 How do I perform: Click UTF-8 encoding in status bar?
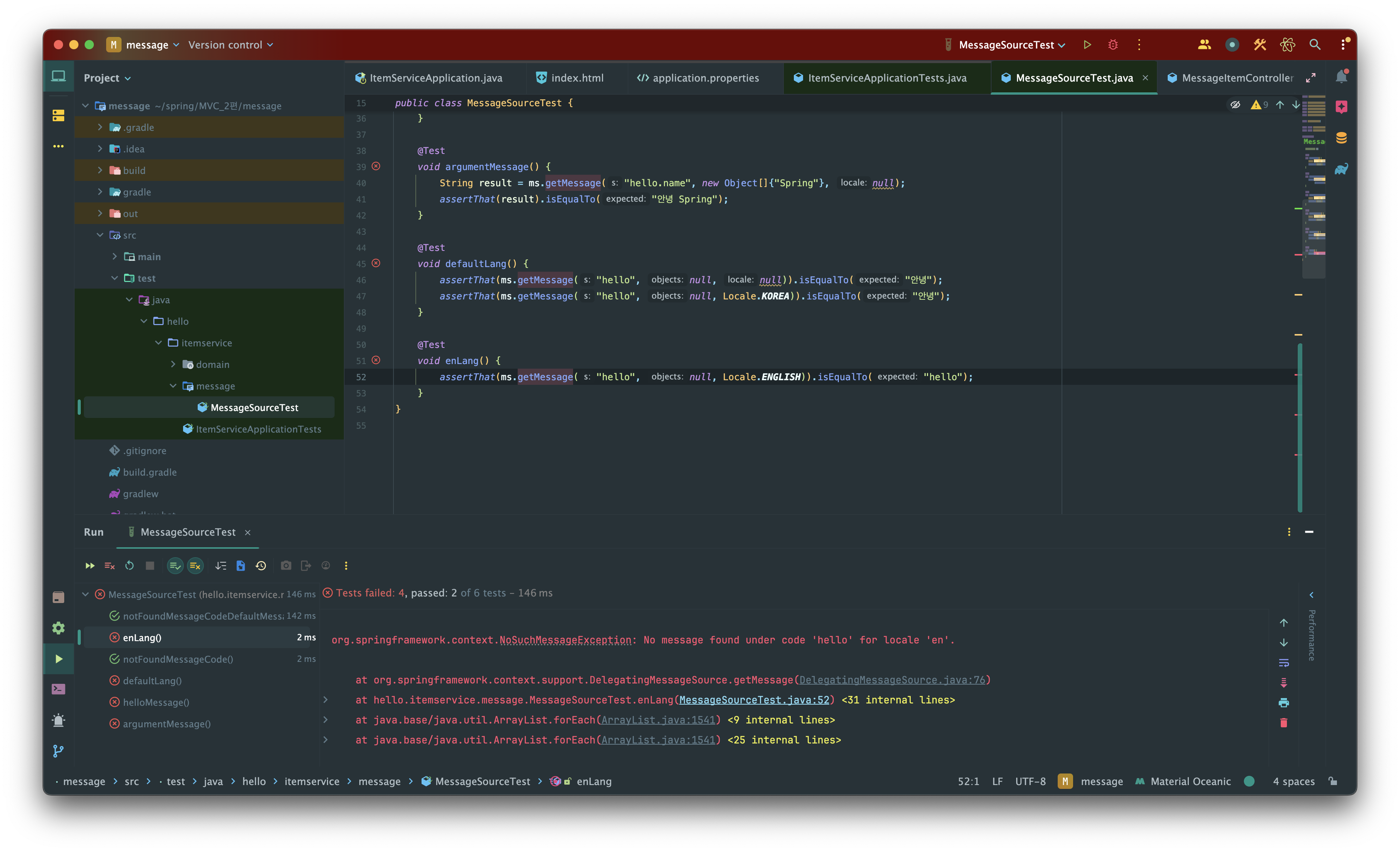pos(1030,781)
